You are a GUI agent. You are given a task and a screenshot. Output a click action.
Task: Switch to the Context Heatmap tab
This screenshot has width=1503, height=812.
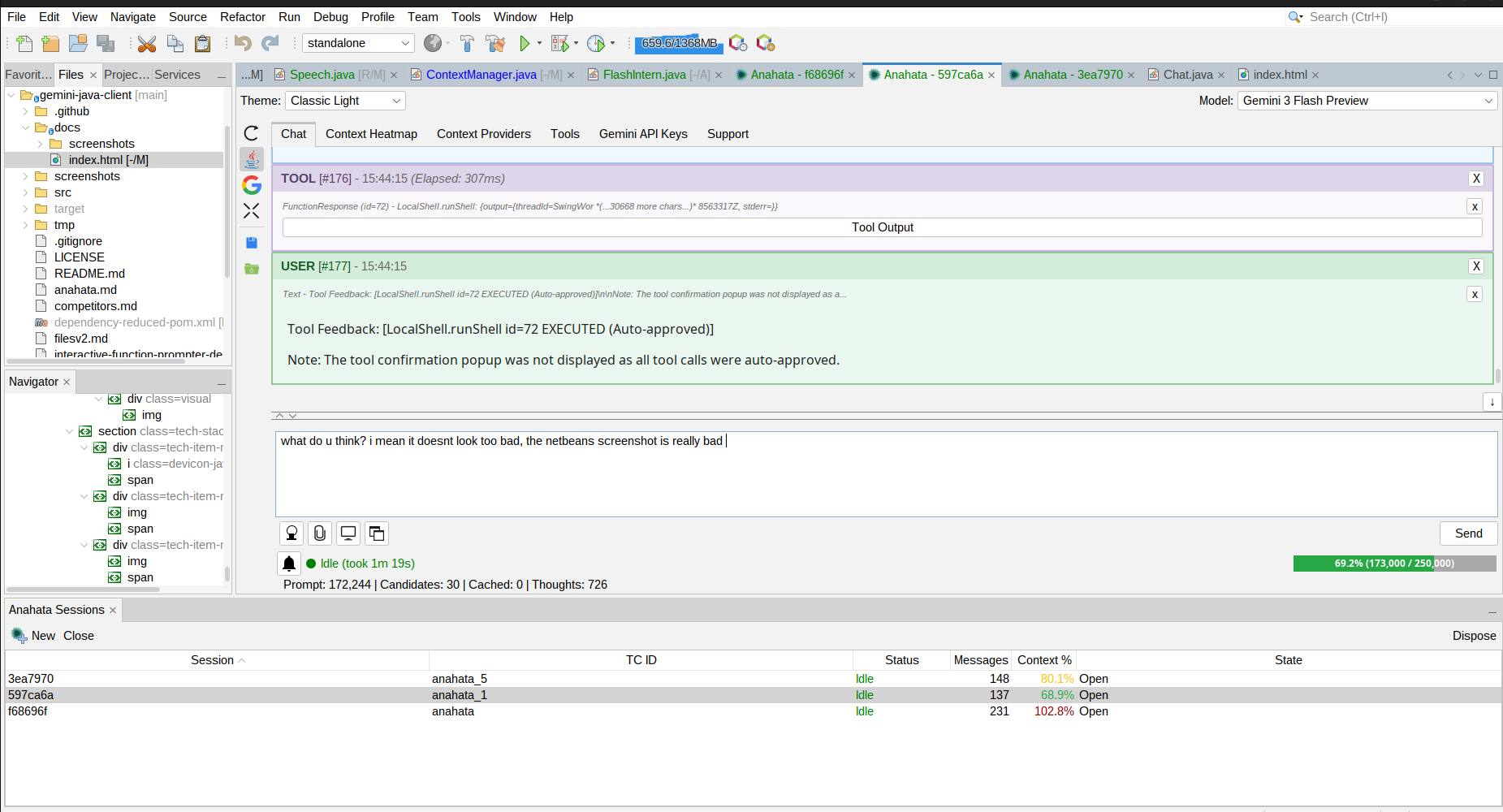[371, 134]
